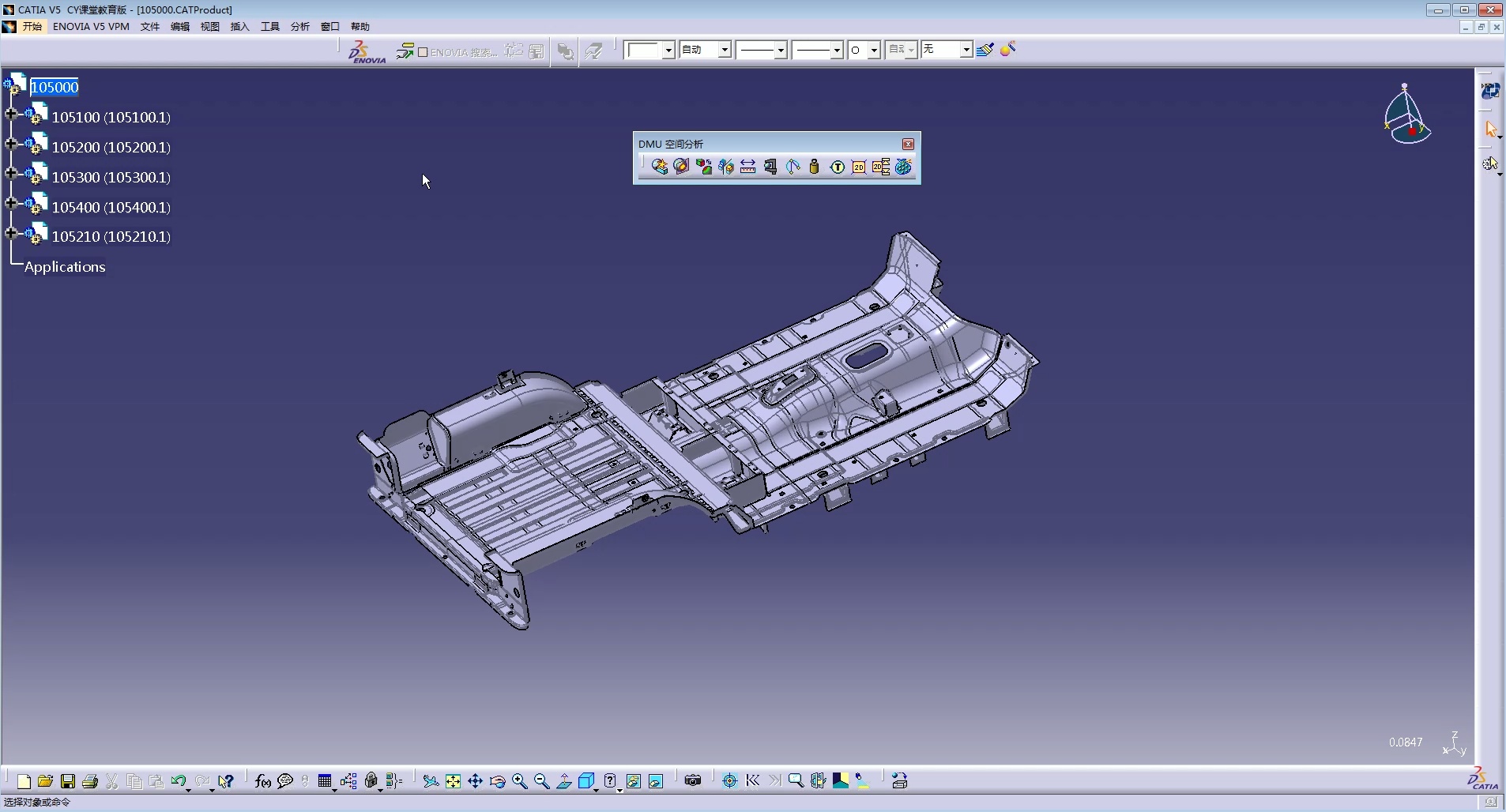Click Fit All In view icon
The height and width of the screenshot is (812, 1506).
[x=453, y=781]
